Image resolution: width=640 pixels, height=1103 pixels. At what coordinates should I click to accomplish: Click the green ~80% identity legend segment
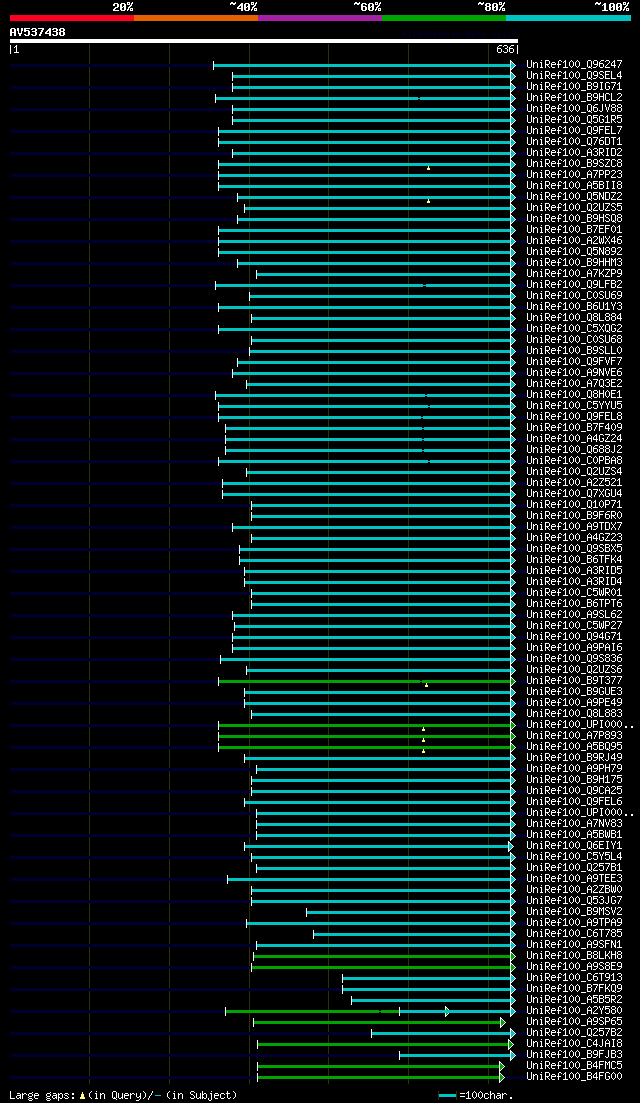444,18
